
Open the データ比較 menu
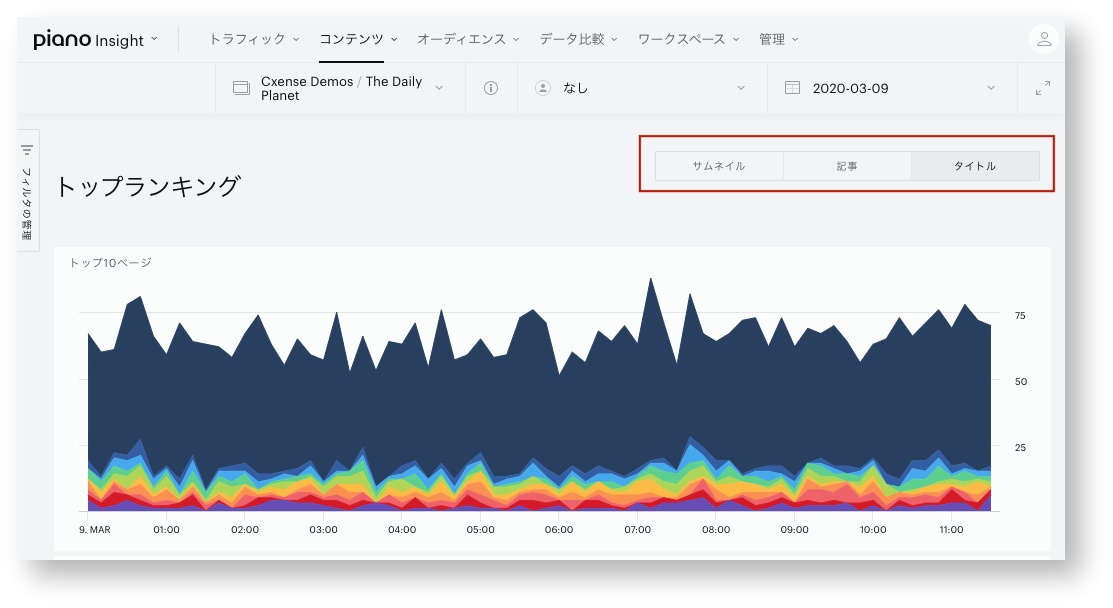[x=579, y=39]
